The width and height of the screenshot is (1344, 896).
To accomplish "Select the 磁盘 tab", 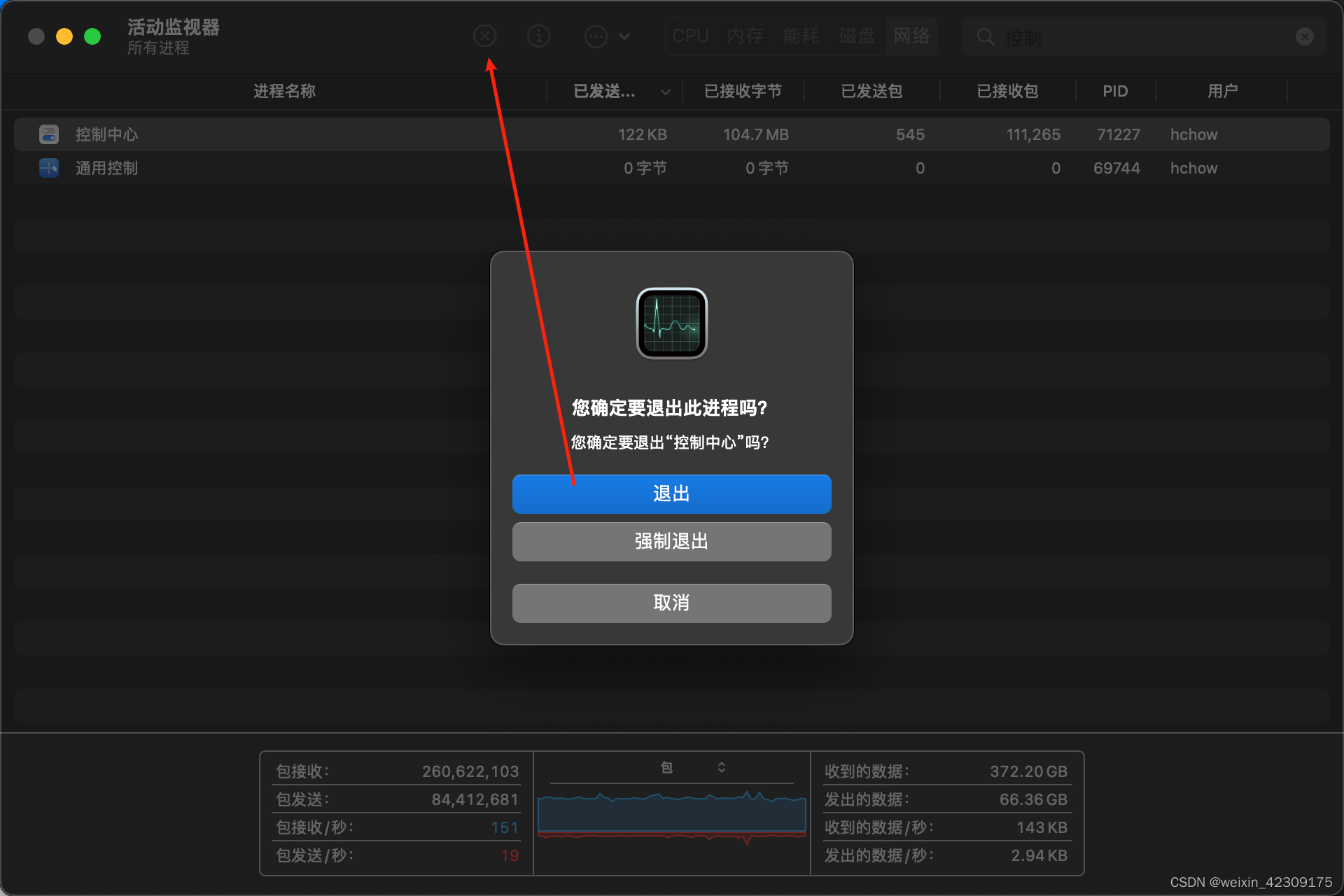I will click(x=857, y=36).
